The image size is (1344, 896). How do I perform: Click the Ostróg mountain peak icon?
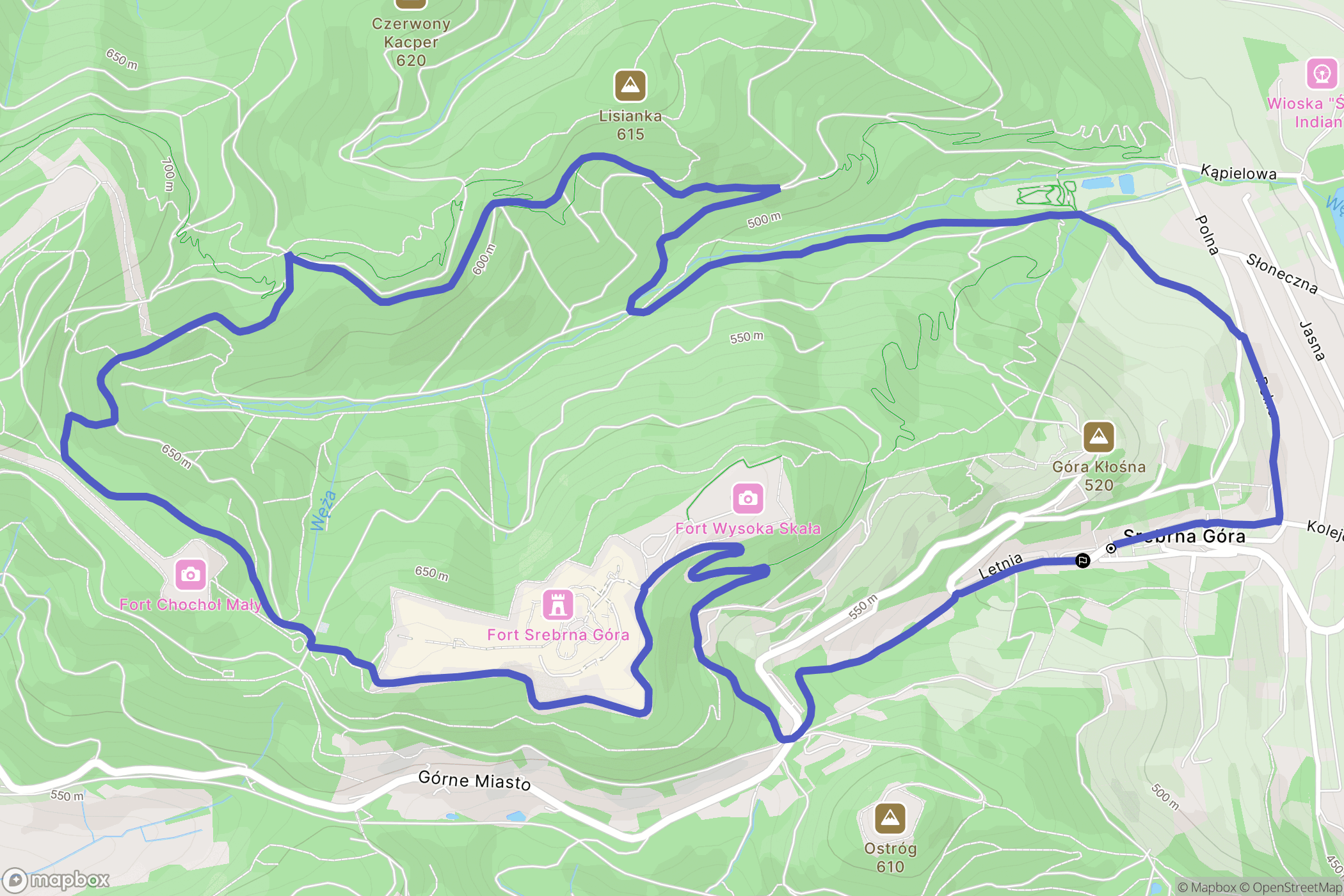click(x=890, y=818)
